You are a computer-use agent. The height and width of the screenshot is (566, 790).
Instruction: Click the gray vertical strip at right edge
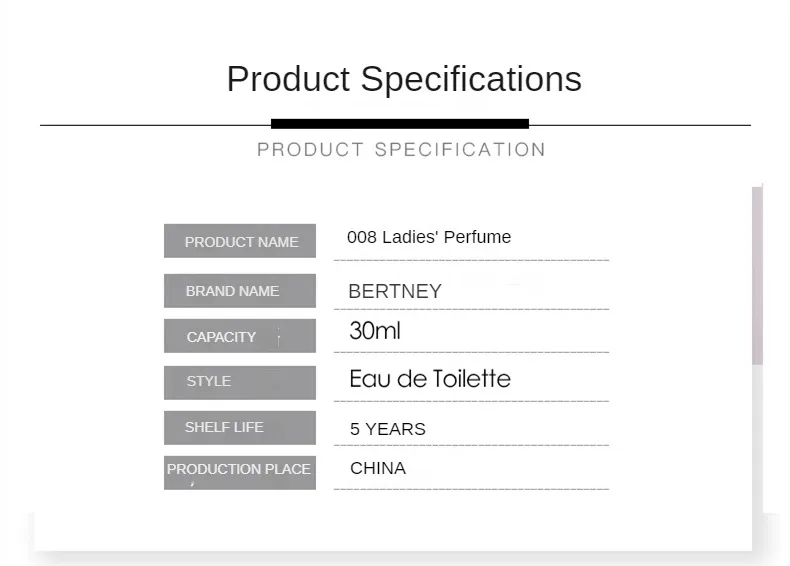pyautogui.click(x=757, y=275)
